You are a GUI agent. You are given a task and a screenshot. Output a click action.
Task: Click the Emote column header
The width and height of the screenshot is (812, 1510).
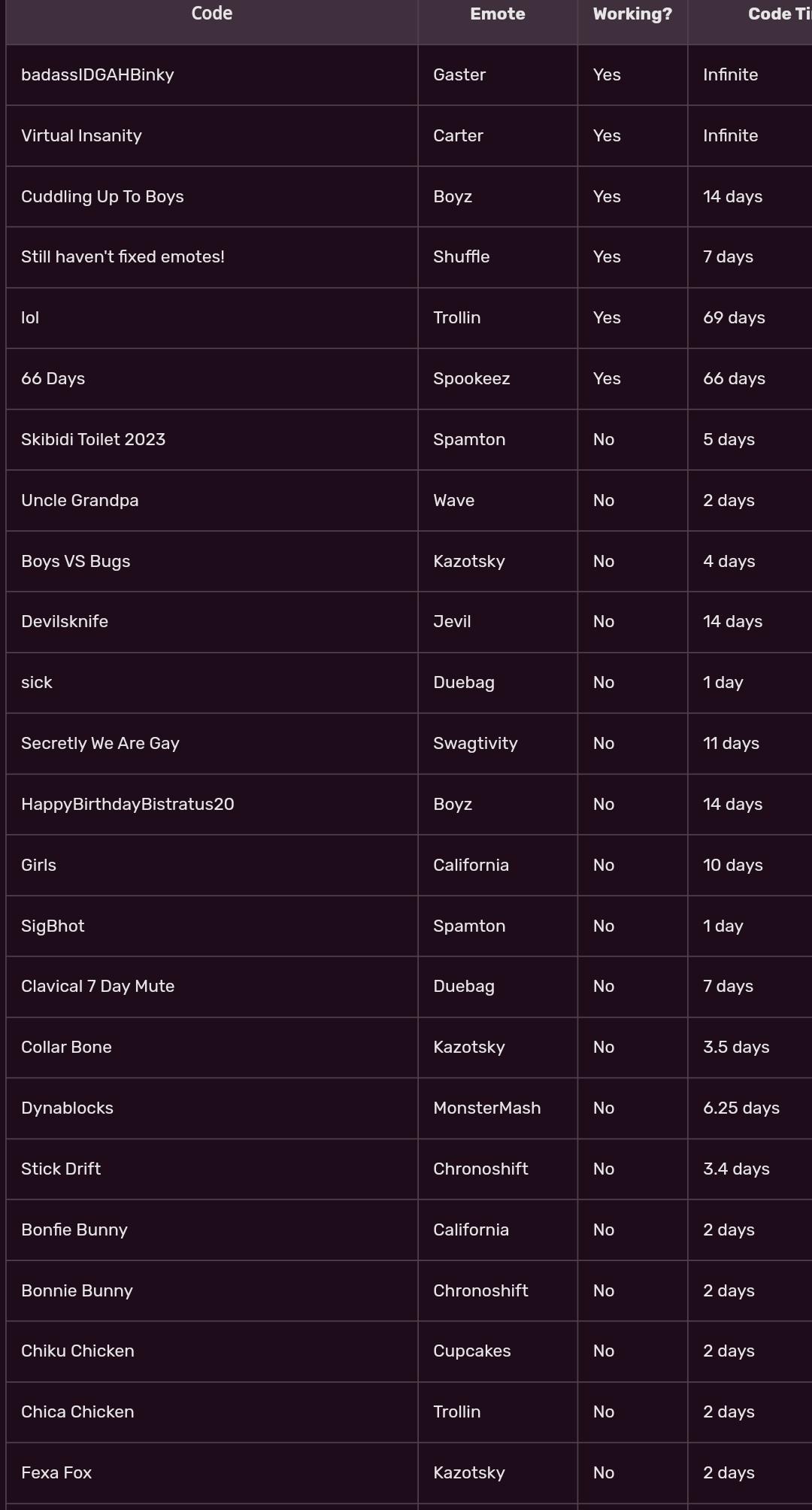tap(497, 14)
